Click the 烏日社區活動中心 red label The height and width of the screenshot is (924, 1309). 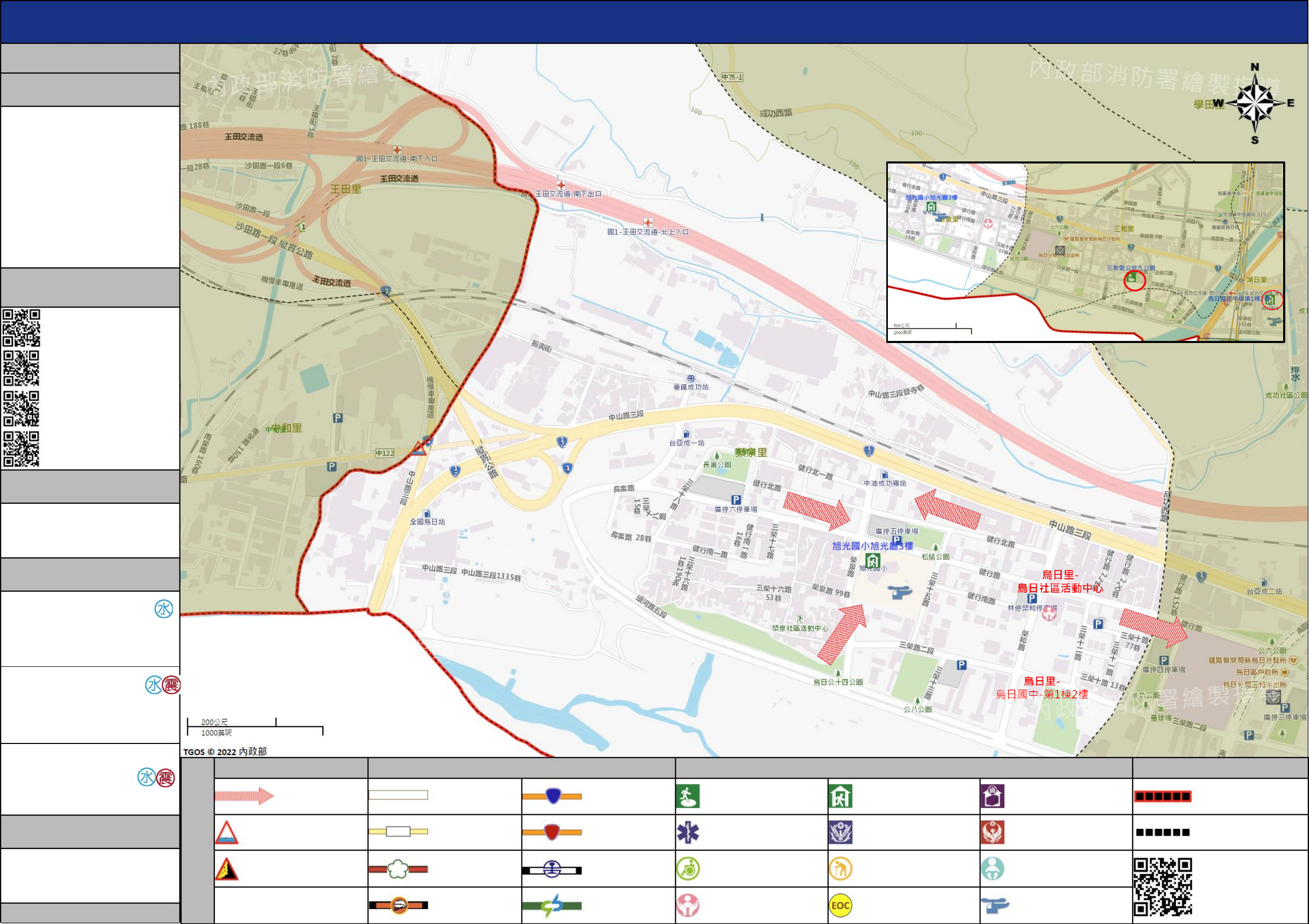(x=1060, y=587)
